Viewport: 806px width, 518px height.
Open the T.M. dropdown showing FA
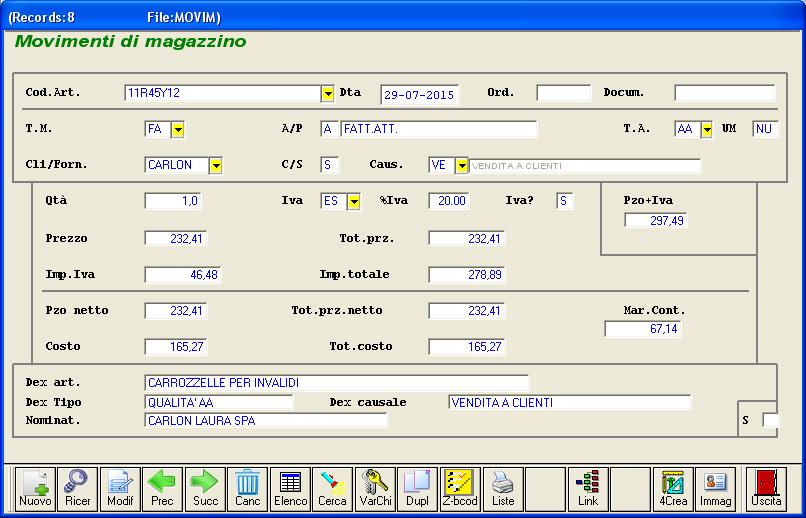(178, 130)
